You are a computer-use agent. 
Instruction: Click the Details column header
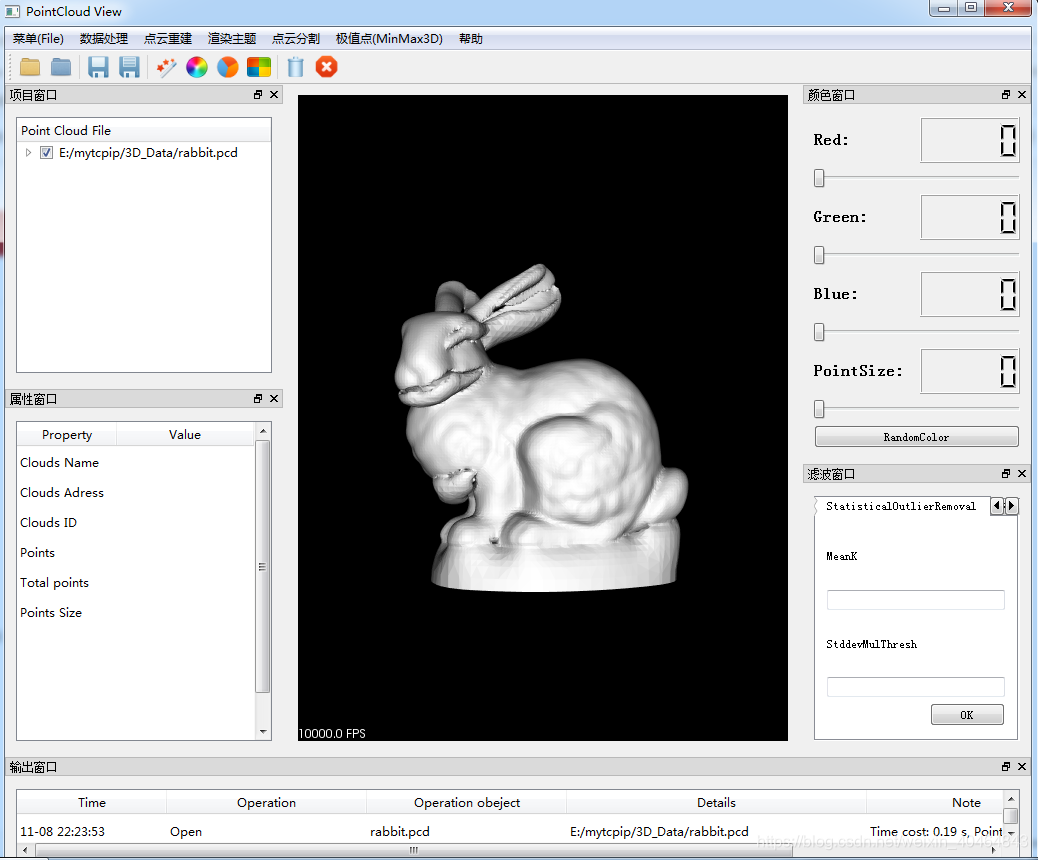(x=716, y=802)
